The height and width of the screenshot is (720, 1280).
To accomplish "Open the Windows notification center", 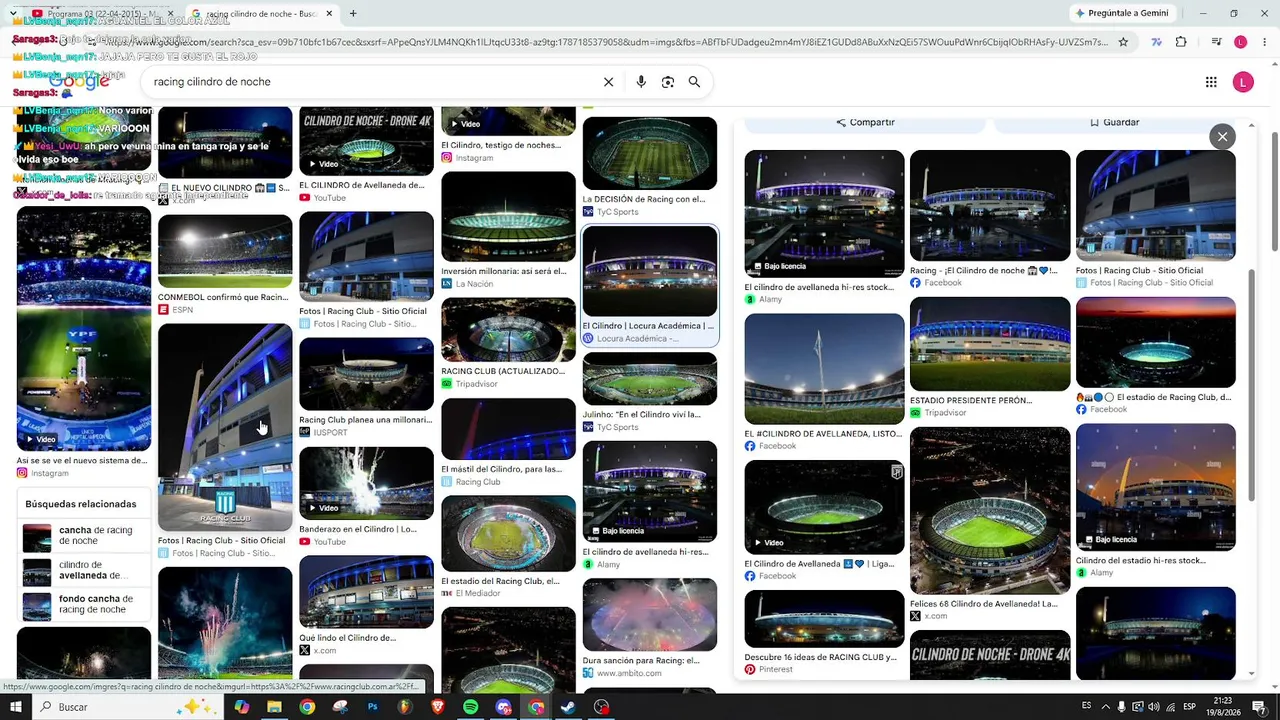I will (x=1259, y=707).
